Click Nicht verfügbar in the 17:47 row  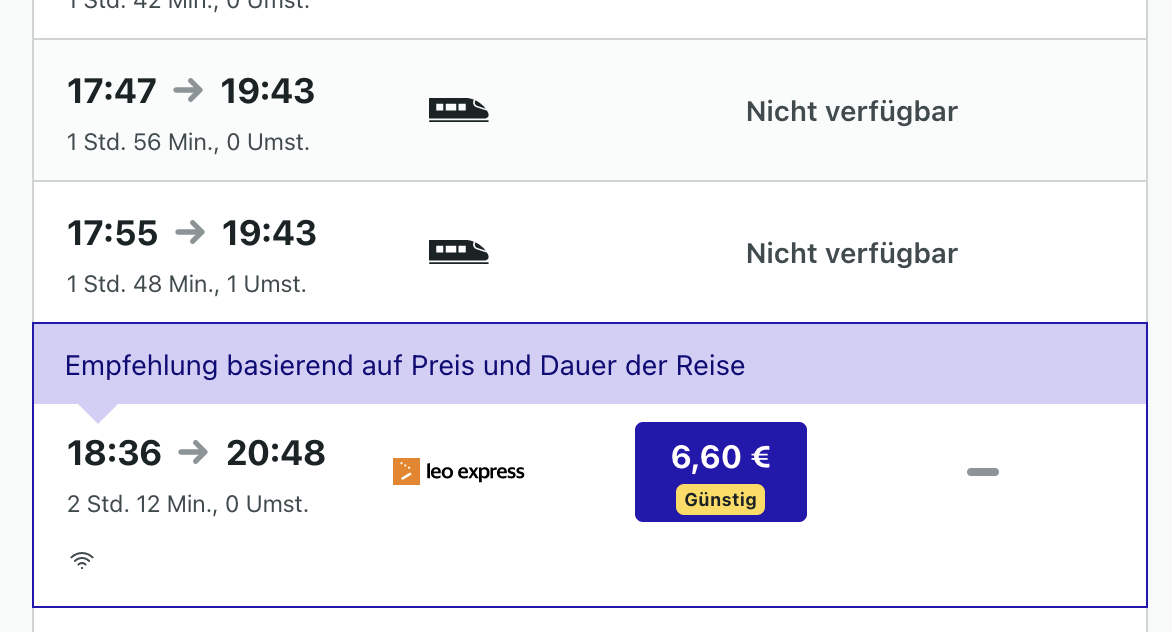852,112
